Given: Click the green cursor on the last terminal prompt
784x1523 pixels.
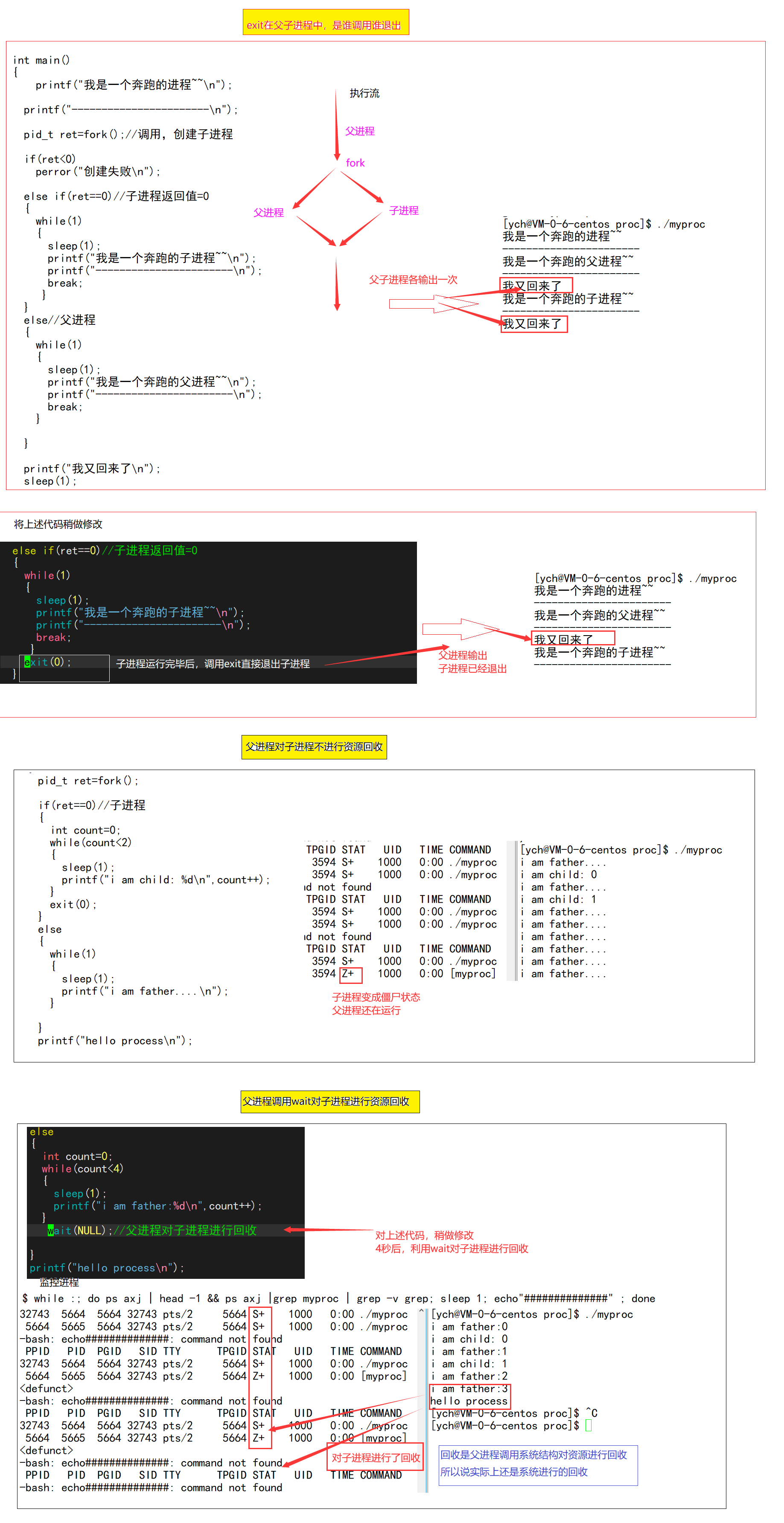Looking at the screenshot, I should (x=588, y=1425).
